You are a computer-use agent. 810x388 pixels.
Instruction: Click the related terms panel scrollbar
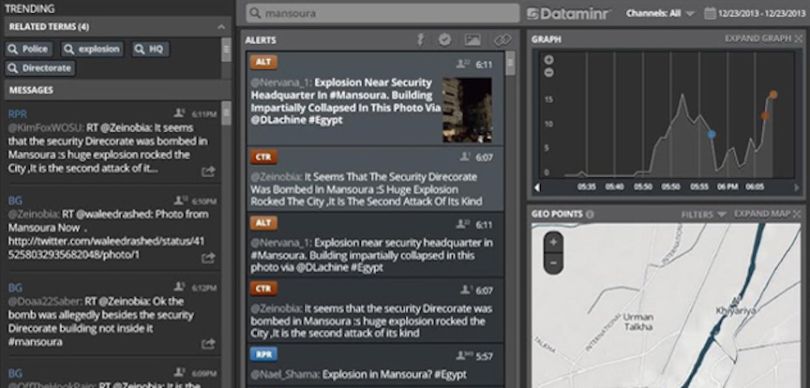pos(226,50)
